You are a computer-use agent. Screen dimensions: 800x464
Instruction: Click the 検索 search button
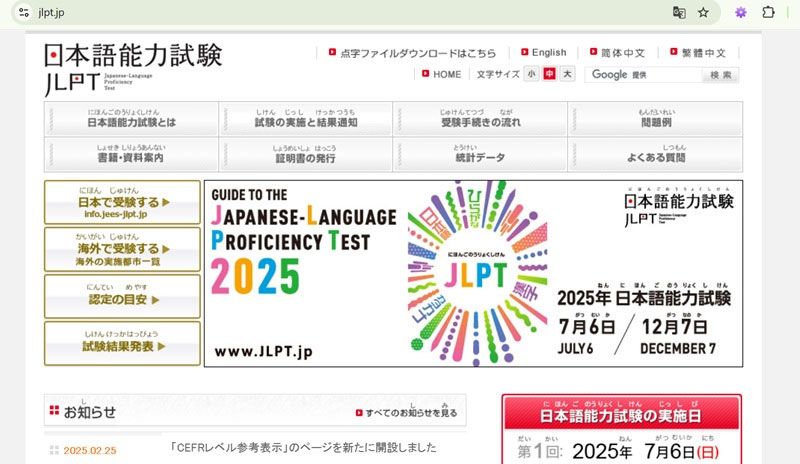pyautogui.click(x=721, y=75)
